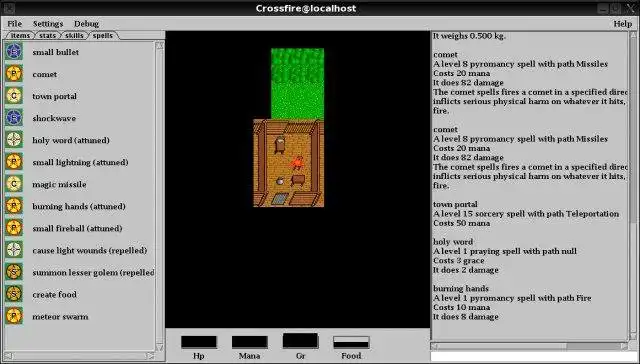Click the Food status bar

[351, 342]
